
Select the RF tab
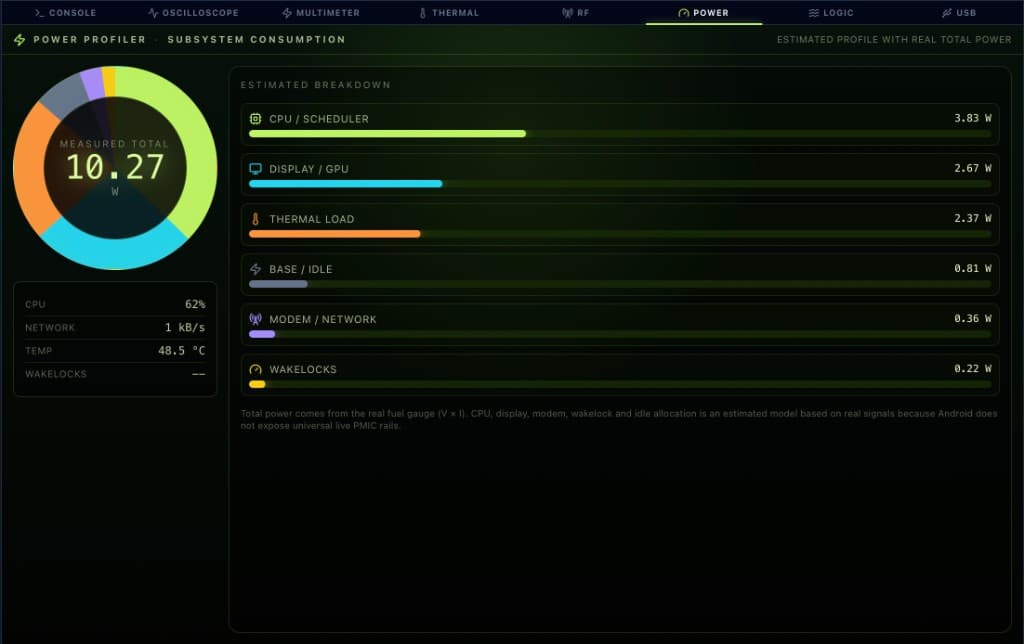click(x=575, y=12)
